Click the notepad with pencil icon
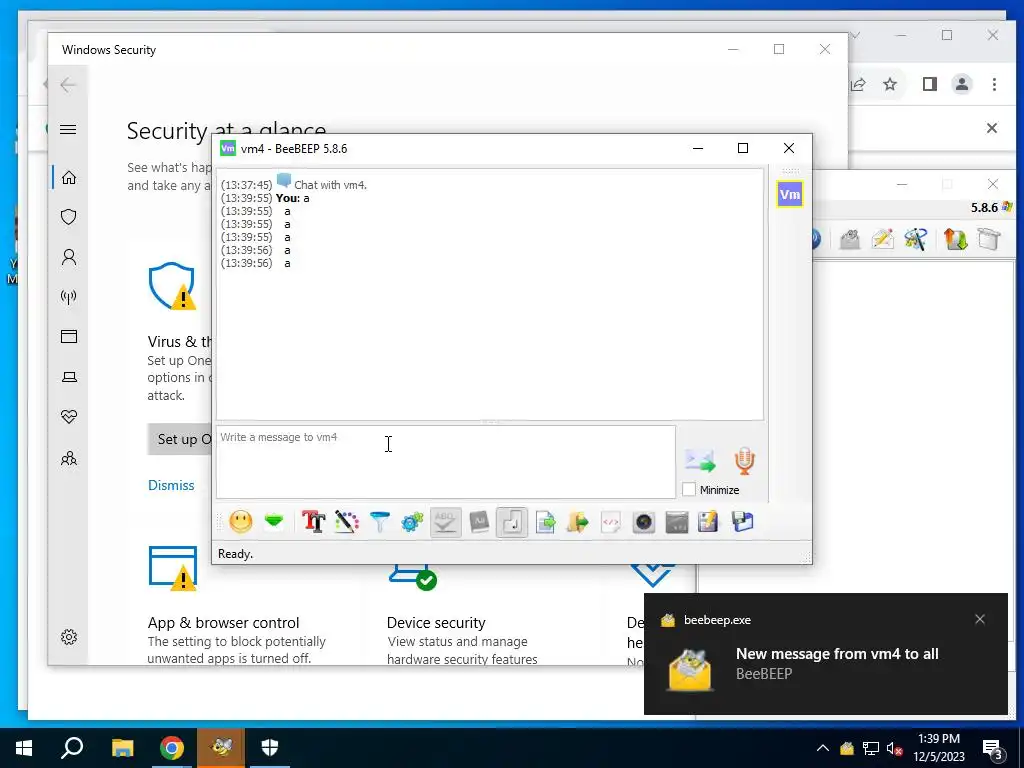 click(709, 522)
